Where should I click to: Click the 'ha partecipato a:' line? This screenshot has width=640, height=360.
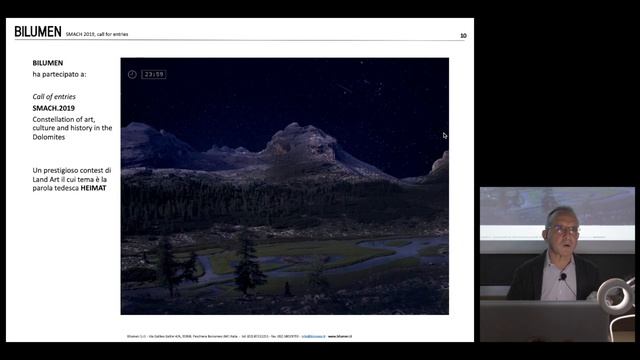click(x=60, y=74)
